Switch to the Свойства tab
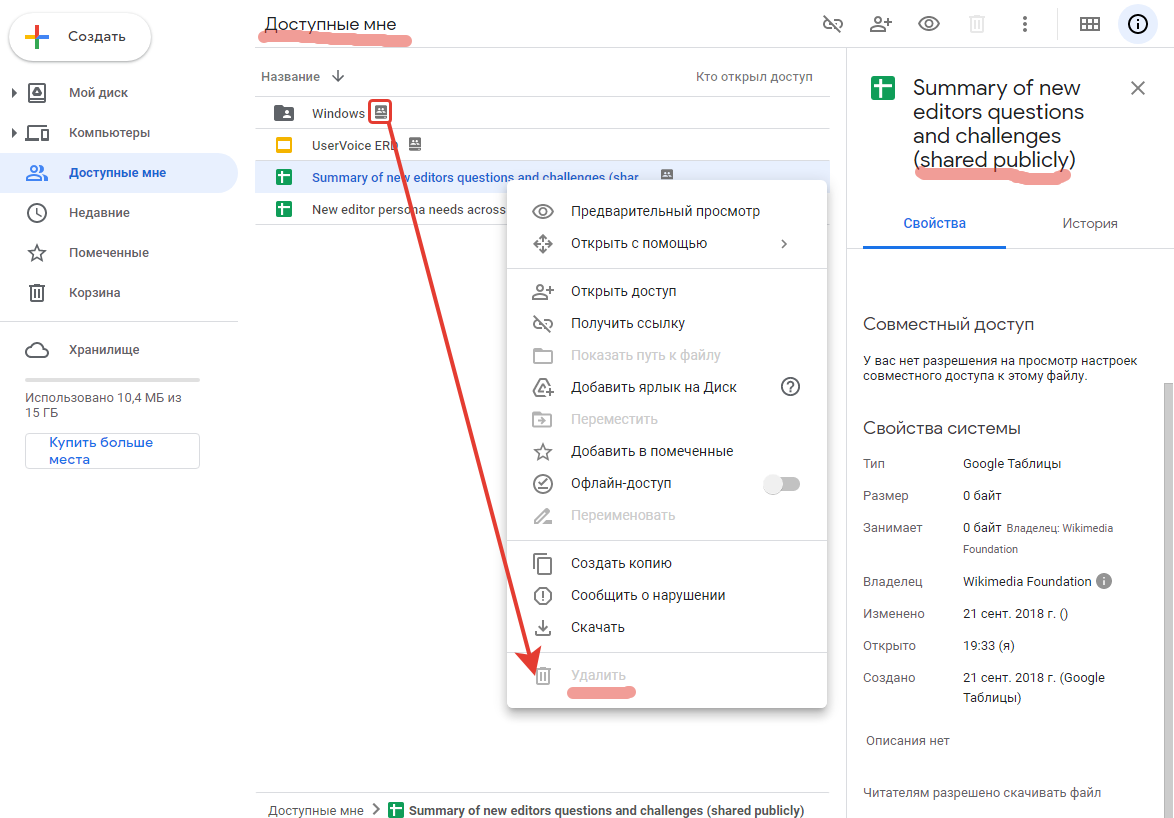The width and height of the screenshot is (1174, 818). click(934, 223)
